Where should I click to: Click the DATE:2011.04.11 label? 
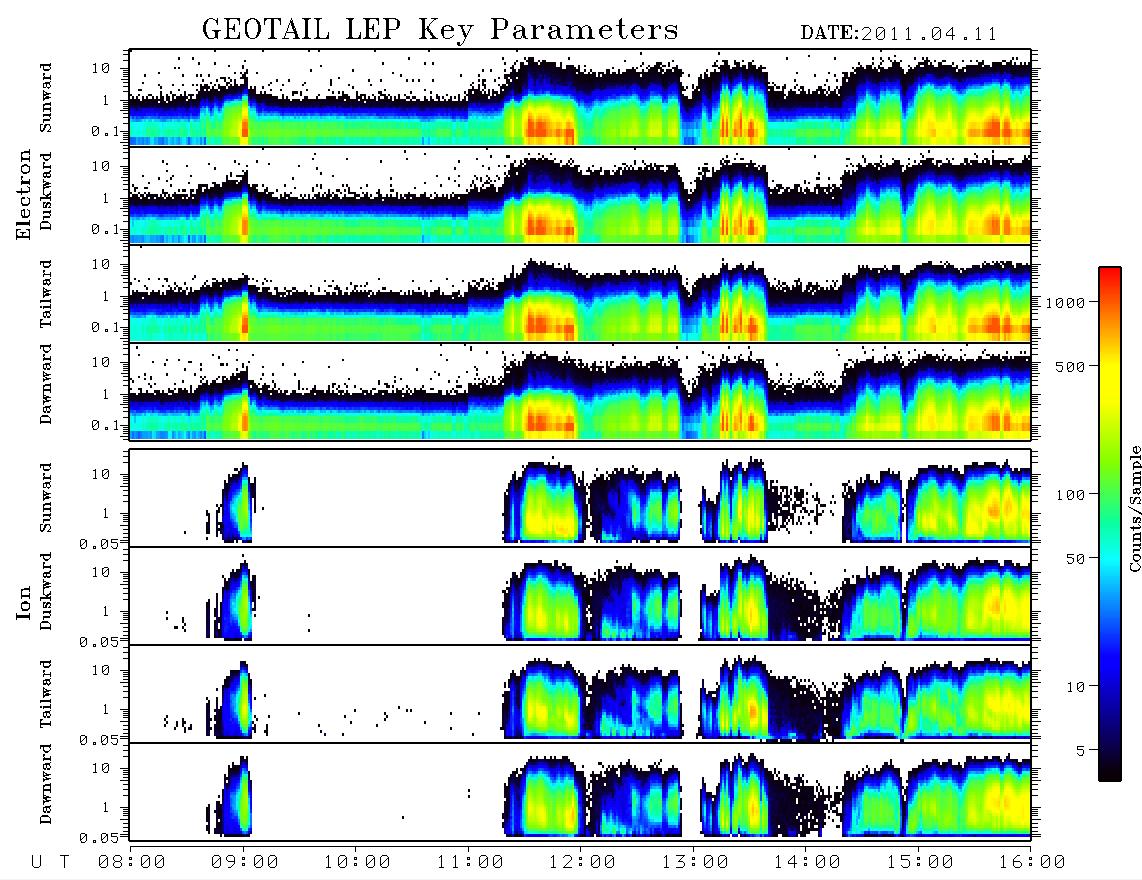[899, 34]
